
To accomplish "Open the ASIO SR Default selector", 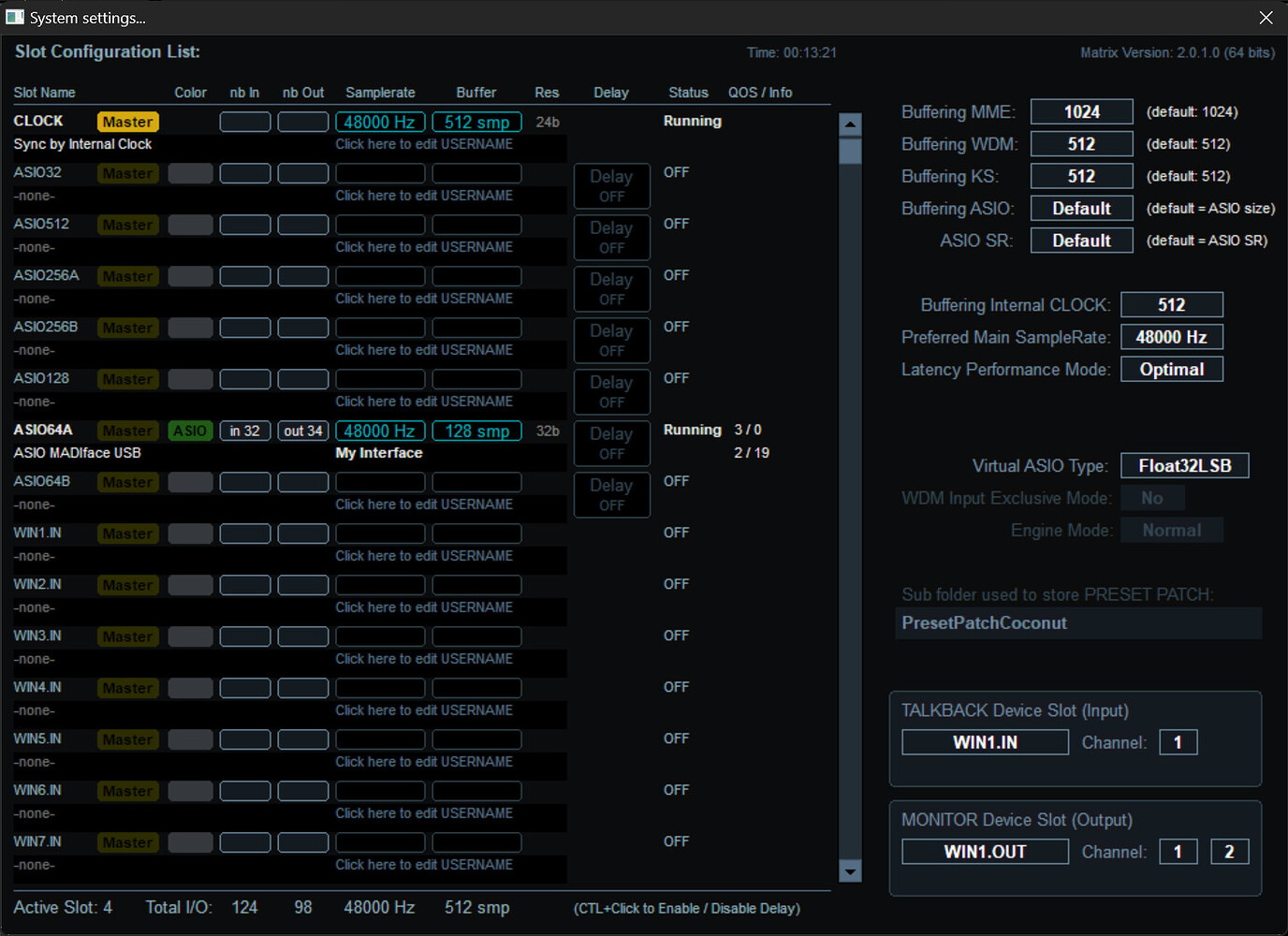I will pos(1081,240).
